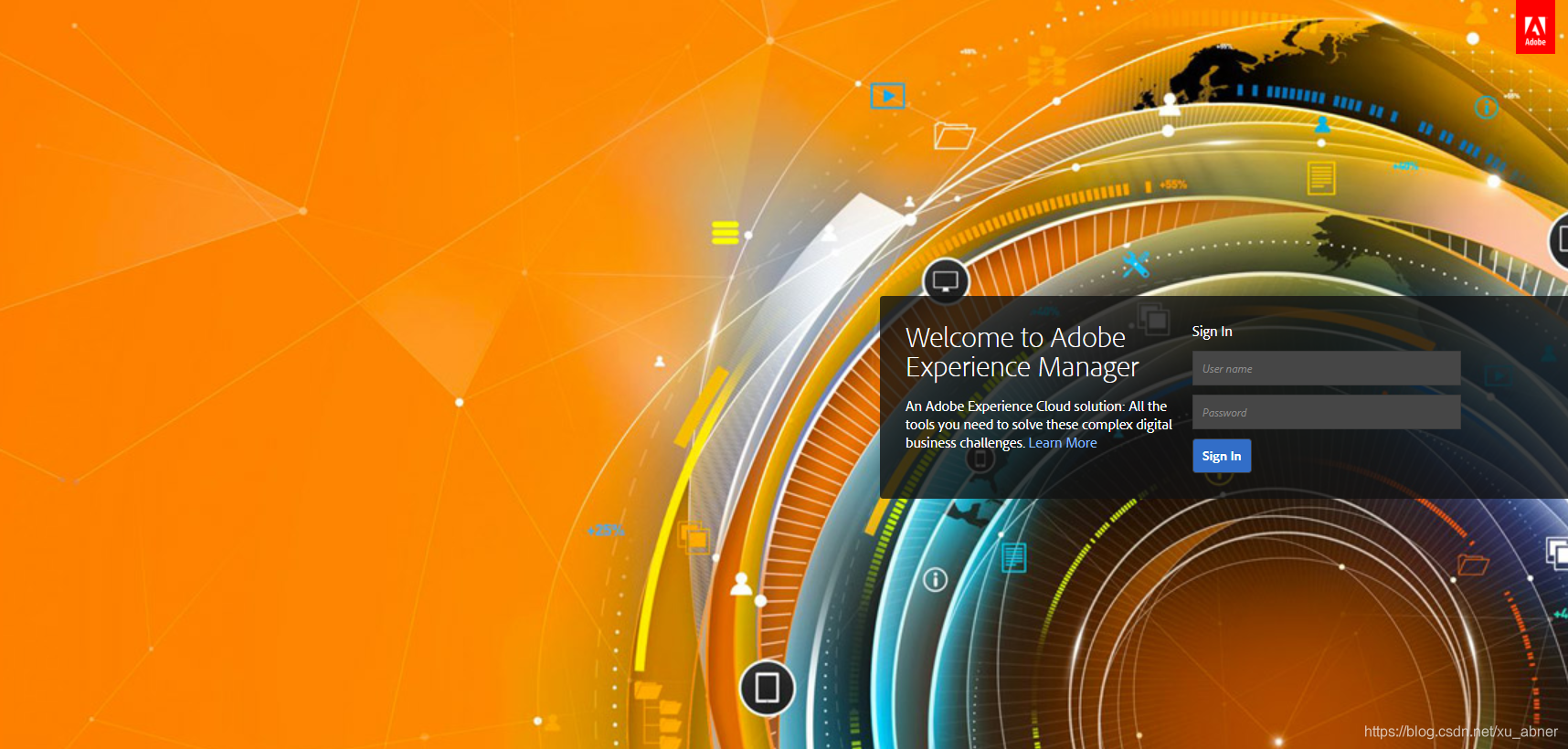Open the Learn More link

pyautogui.click(x=1063, y=443)
